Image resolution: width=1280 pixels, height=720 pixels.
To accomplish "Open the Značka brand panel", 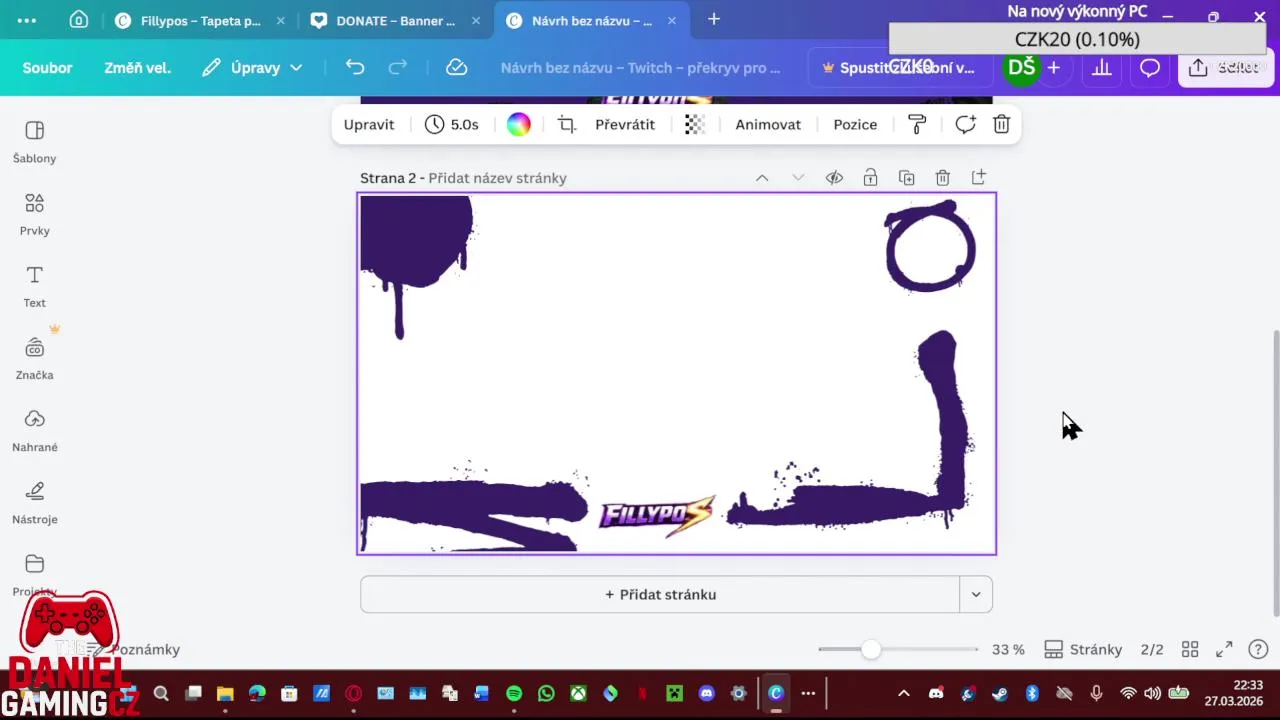I will click(34, 358).
